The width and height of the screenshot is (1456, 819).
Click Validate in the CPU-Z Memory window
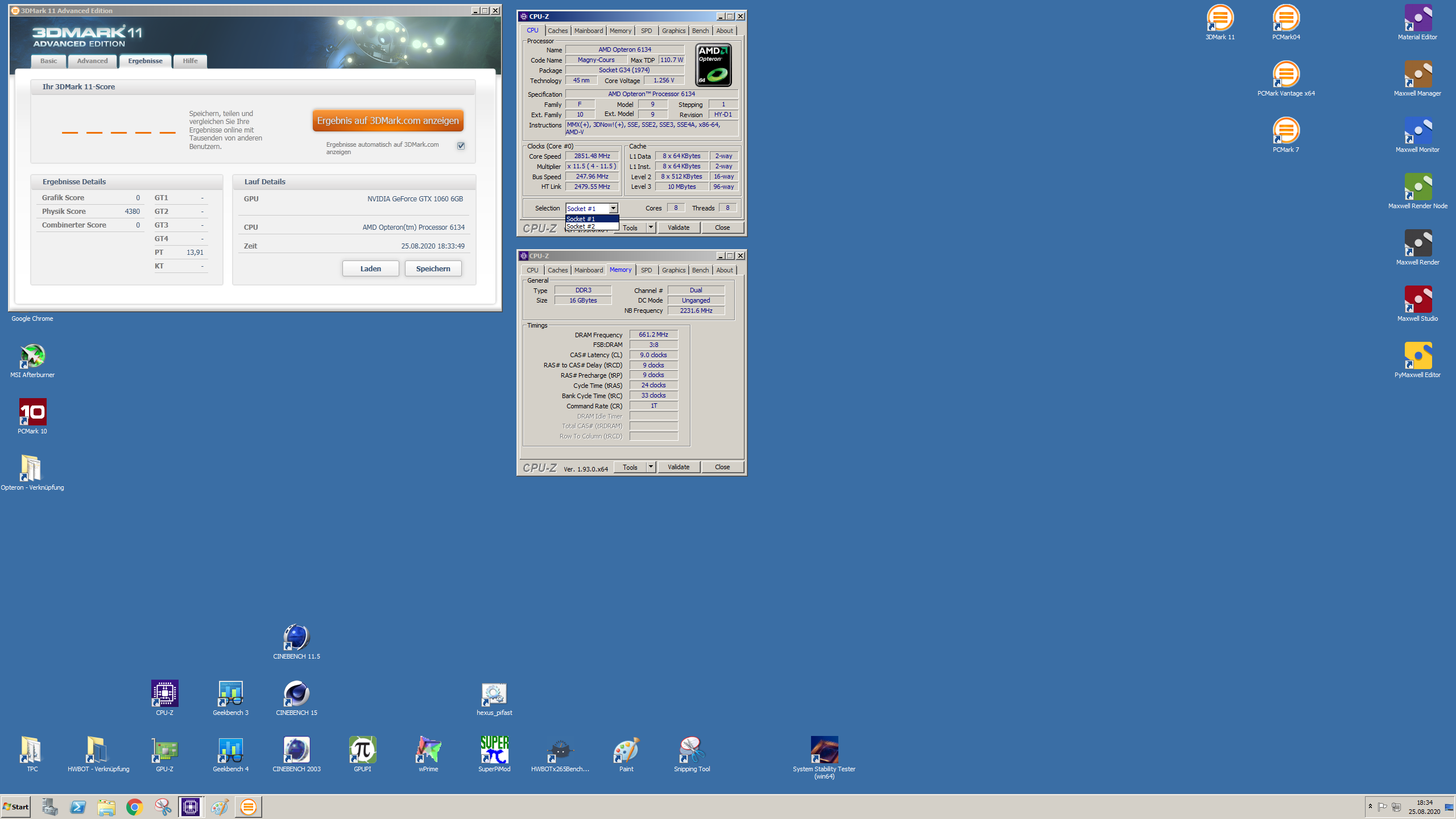coord(679,467)
